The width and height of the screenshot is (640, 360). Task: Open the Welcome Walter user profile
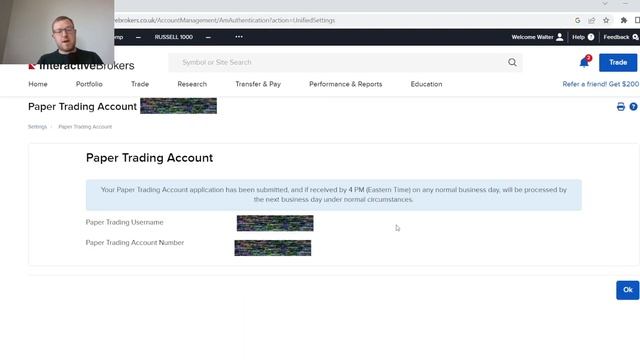point(537,37)
